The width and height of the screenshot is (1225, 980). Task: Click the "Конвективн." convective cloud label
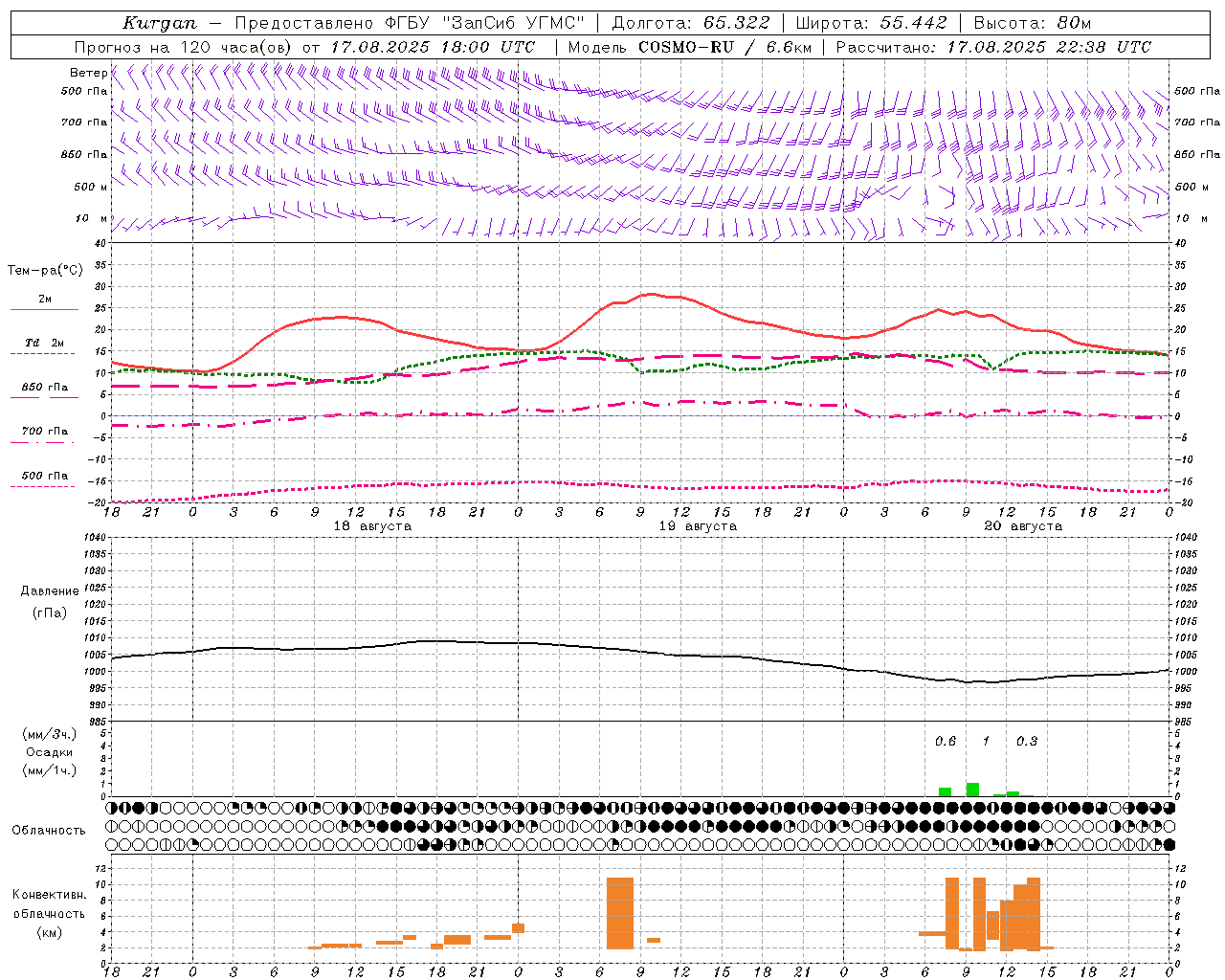(x=50, y=895)
